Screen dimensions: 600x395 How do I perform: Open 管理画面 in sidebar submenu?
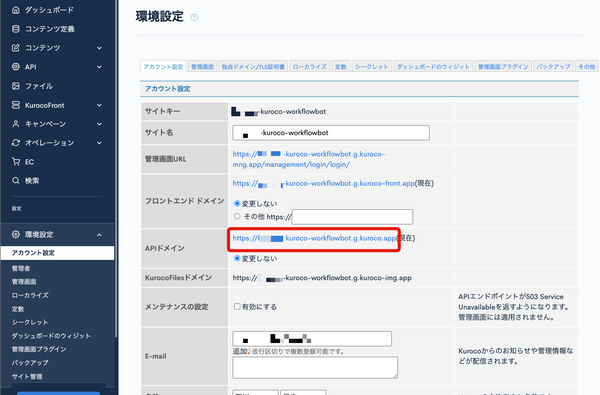(24, 282)
